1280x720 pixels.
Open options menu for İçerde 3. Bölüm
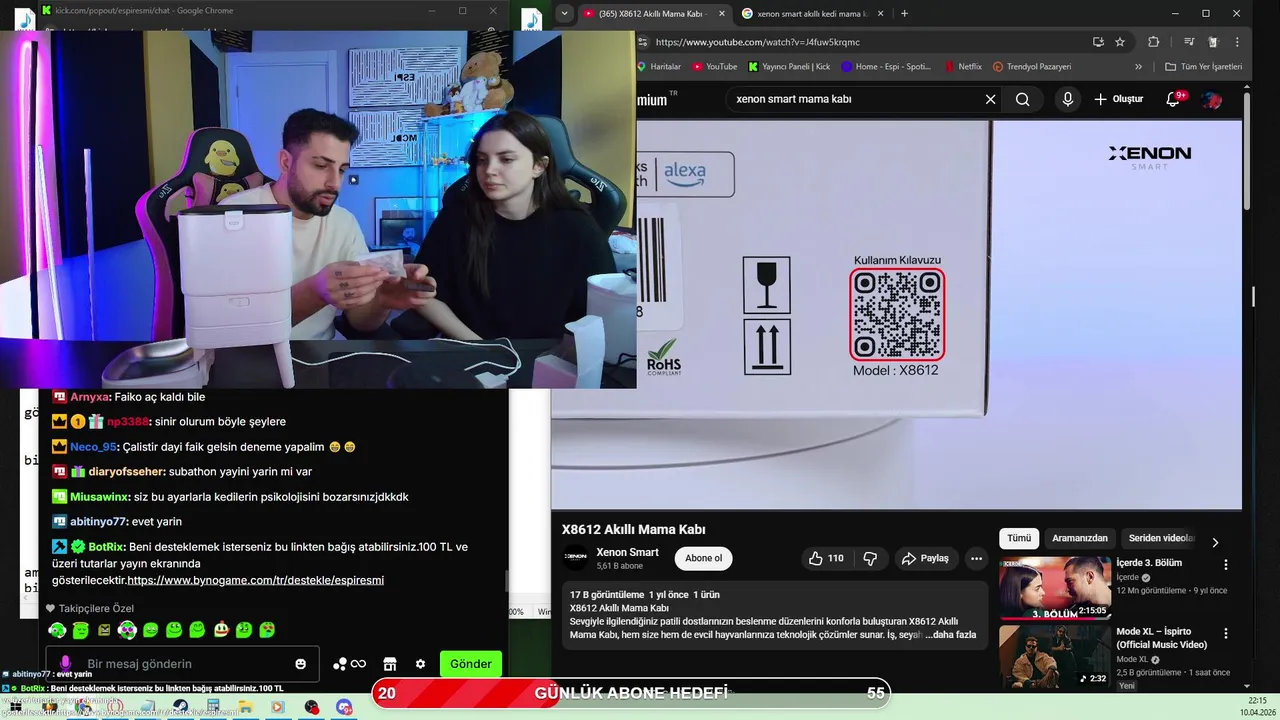1225,564
